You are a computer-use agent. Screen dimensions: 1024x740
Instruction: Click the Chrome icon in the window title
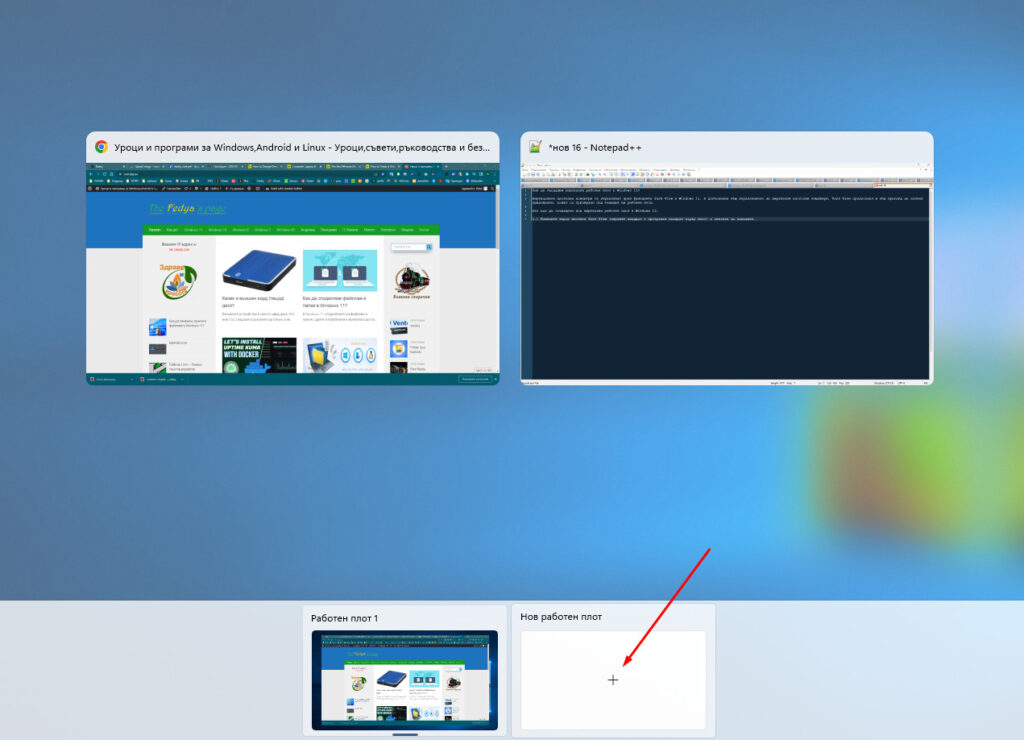(x=101, y=147)
